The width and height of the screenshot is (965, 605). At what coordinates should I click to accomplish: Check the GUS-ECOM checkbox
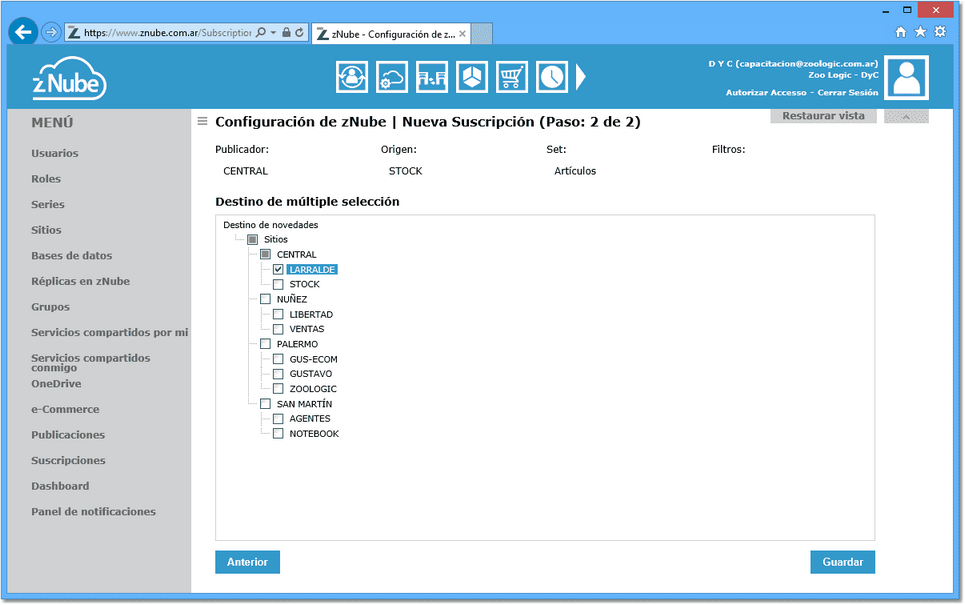coord(278,359)
